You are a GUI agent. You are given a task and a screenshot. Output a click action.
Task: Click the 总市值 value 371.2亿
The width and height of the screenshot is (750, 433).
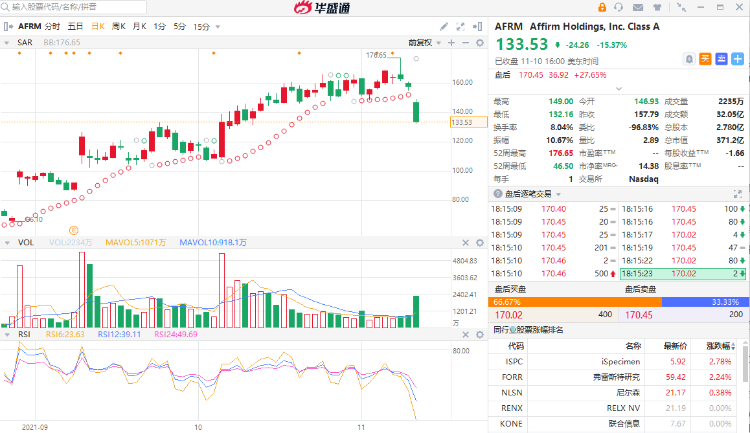(730, 140)
